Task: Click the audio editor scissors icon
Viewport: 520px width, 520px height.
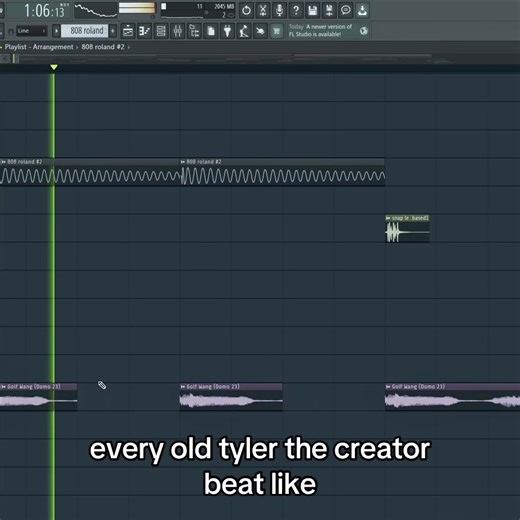Action: click(263, 11)
